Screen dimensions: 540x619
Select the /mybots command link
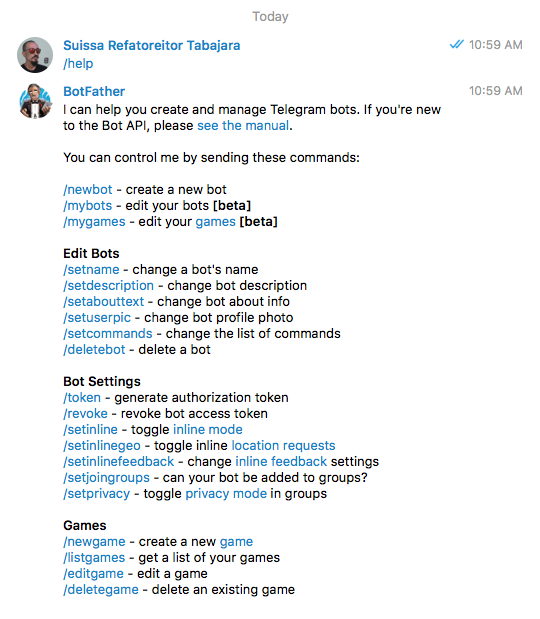[88, 206]
